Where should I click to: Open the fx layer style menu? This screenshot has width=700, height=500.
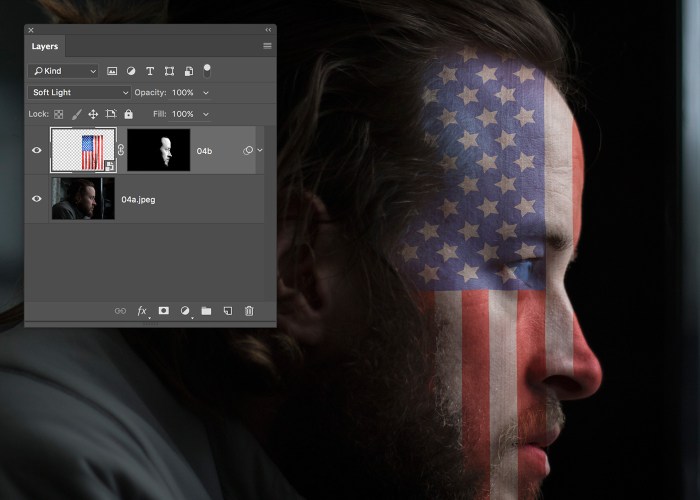pyautogui.click(x=142, y=311)
